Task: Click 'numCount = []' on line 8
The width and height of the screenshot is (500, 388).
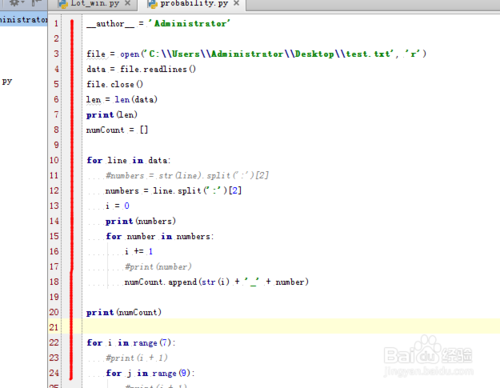Action: (117, 130)
